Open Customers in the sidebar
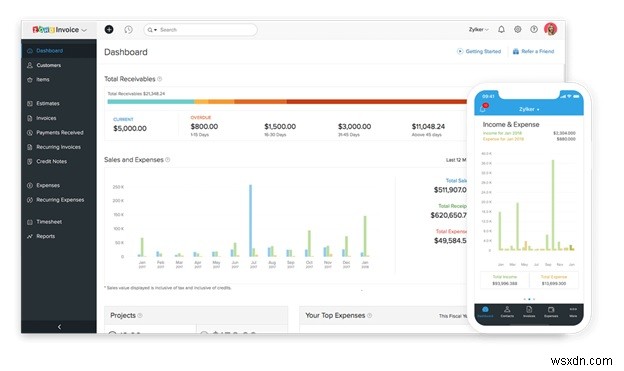The width and height of the screenshot is (624, 371). (x=59, y=65)
